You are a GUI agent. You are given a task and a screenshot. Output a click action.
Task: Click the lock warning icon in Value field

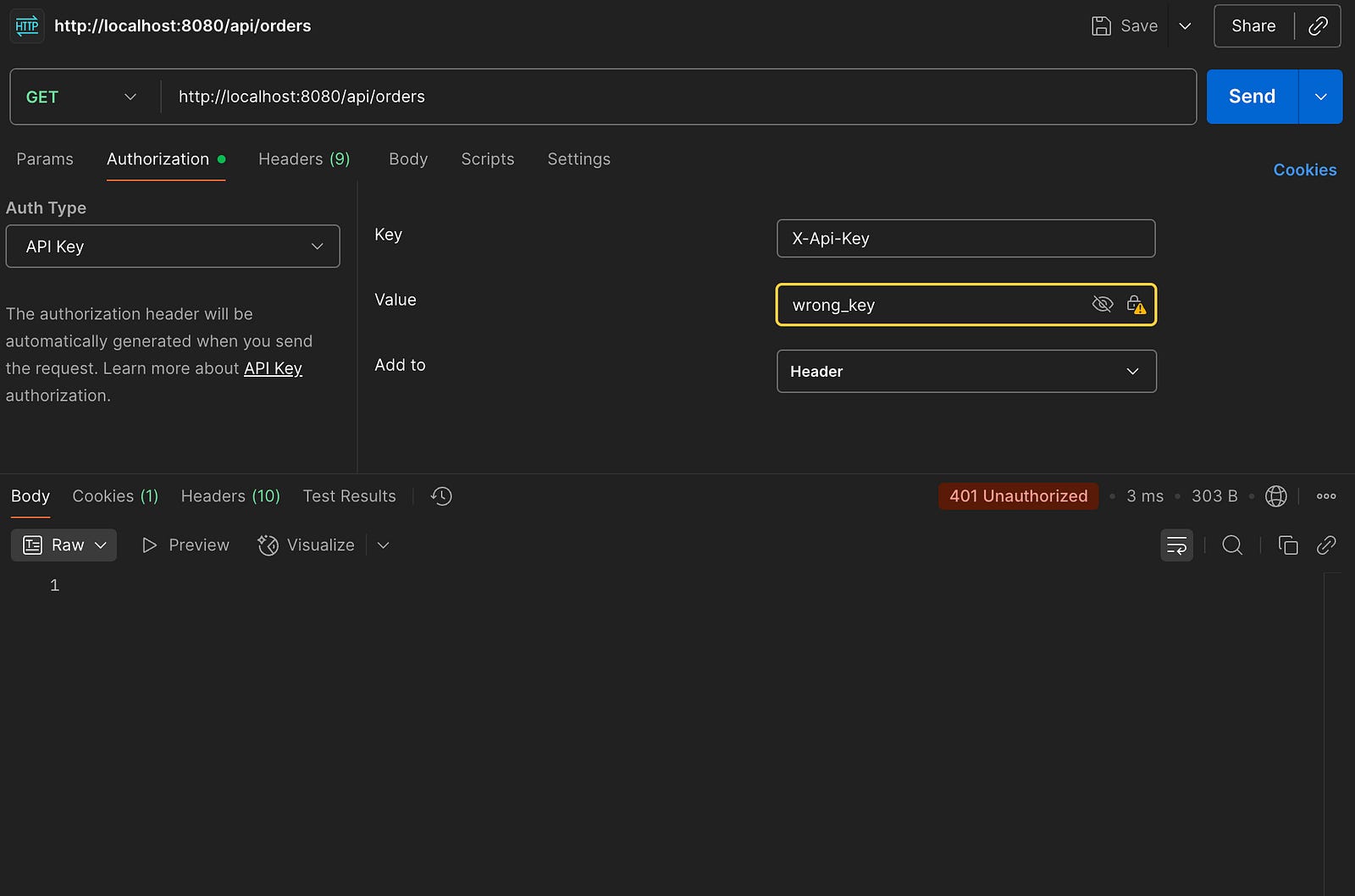click(1137, 304)
